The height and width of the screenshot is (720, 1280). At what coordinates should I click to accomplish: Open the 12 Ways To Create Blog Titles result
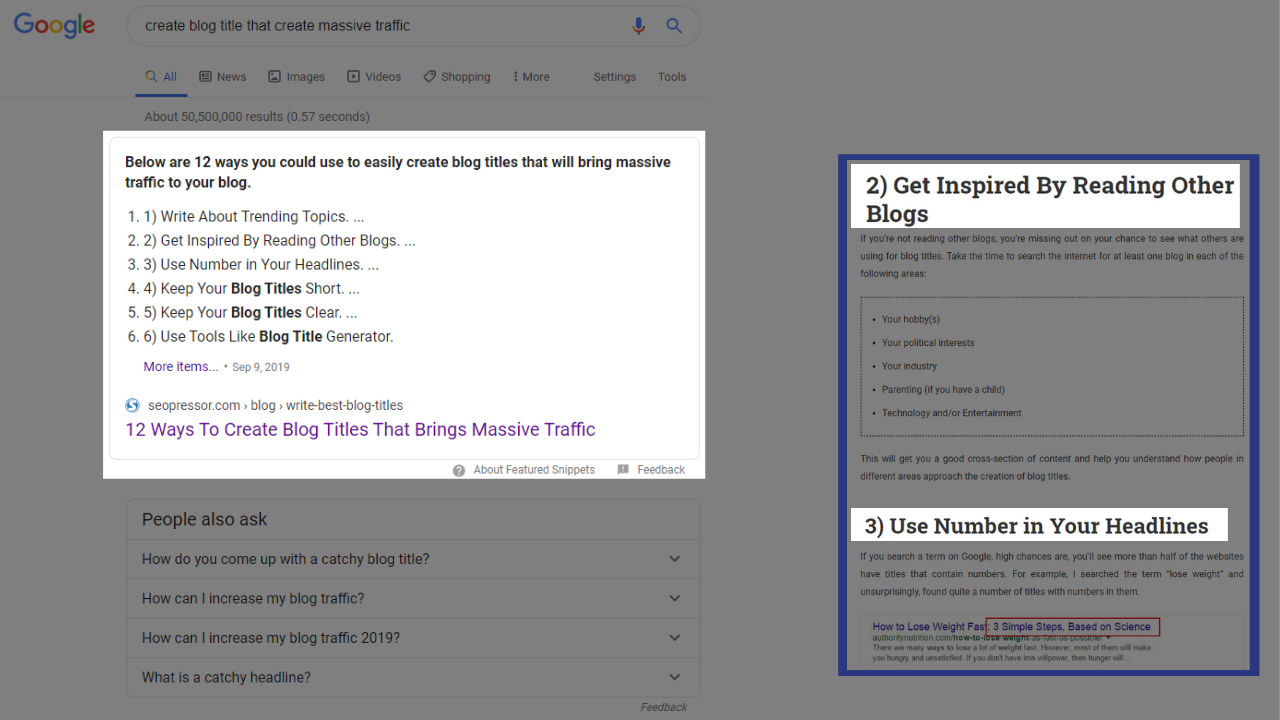(360, 430)
